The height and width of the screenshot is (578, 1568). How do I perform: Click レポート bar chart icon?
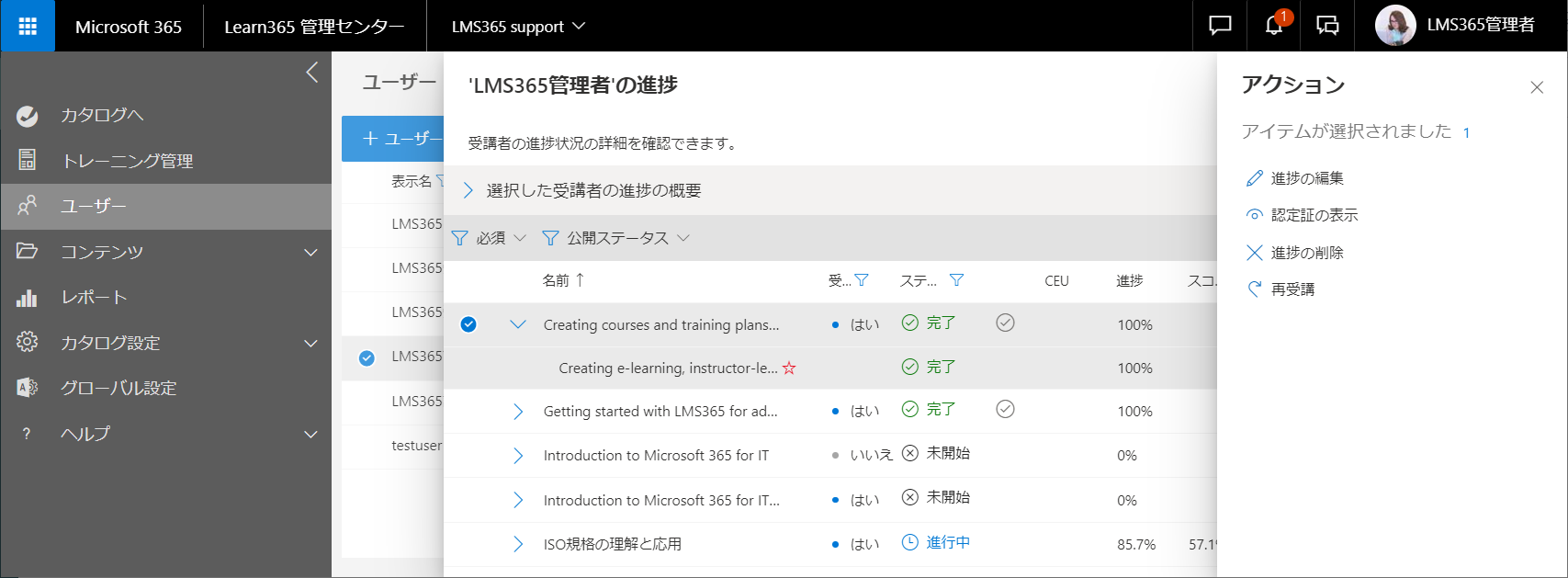point(28,297)
